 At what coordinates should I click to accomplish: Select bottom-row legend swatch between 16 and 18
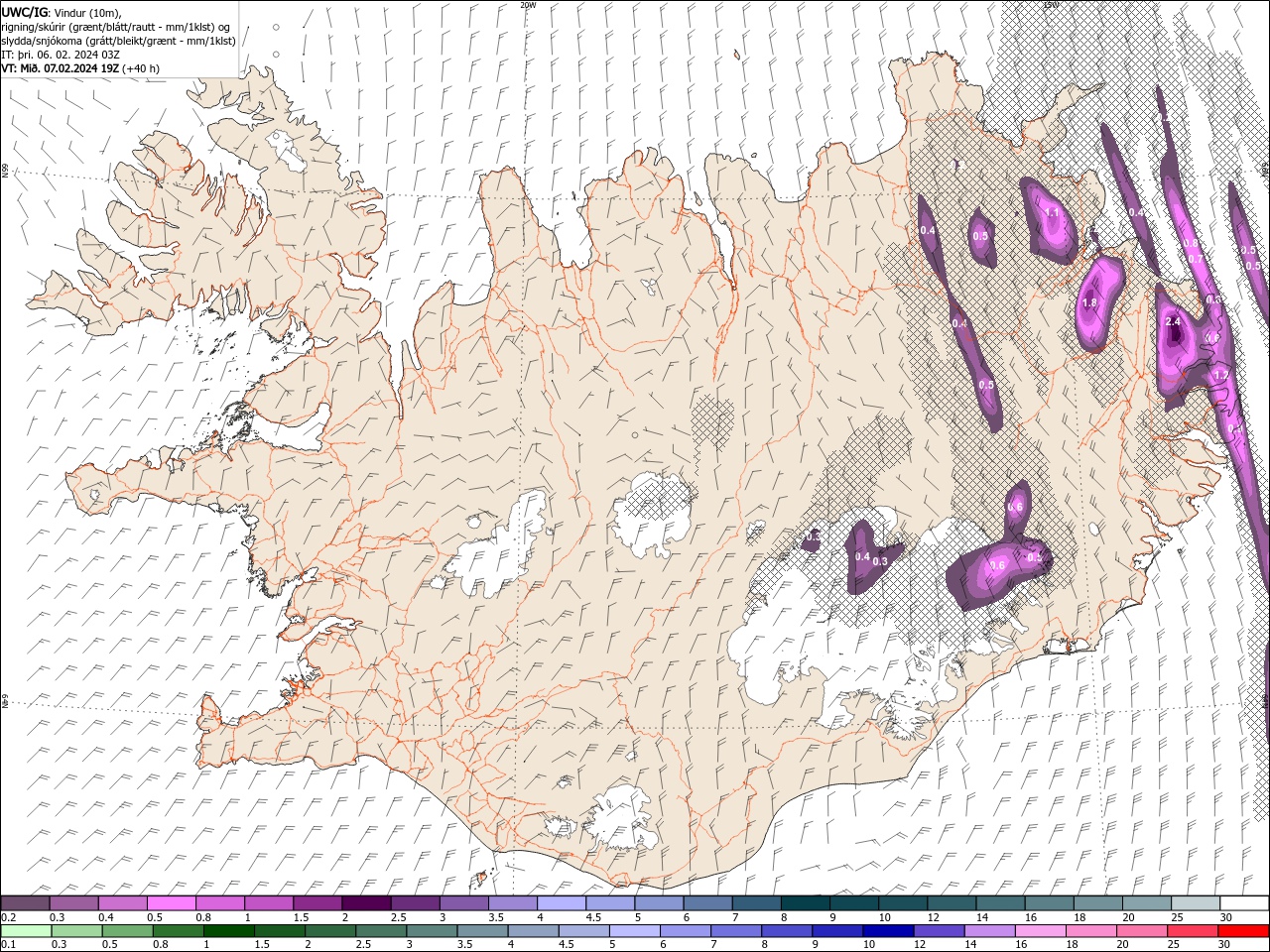[x=1039, y=931]
